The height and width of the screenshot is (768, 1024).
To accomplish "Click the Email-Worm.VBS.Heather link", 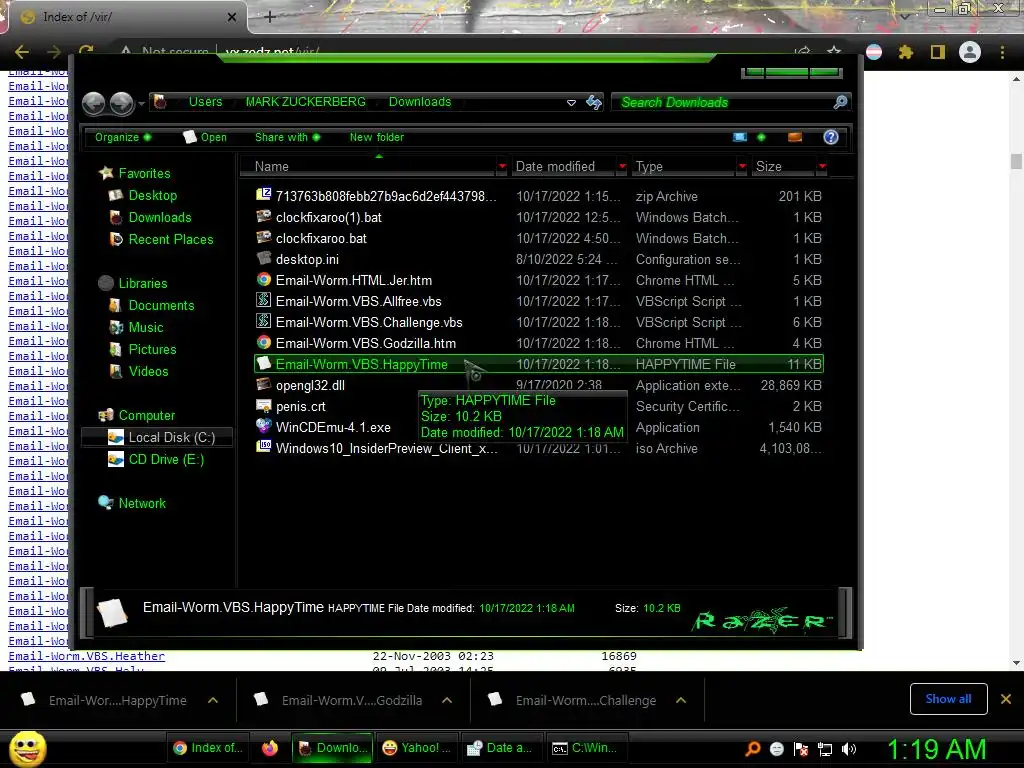I will coord(87,656).
